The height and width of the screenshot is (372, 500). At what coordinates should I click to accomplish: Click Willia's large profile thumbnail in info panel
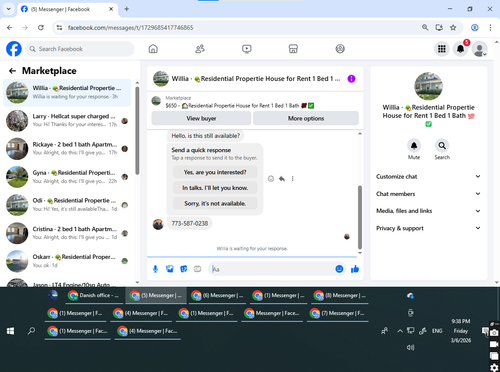(x=428, y=86)
